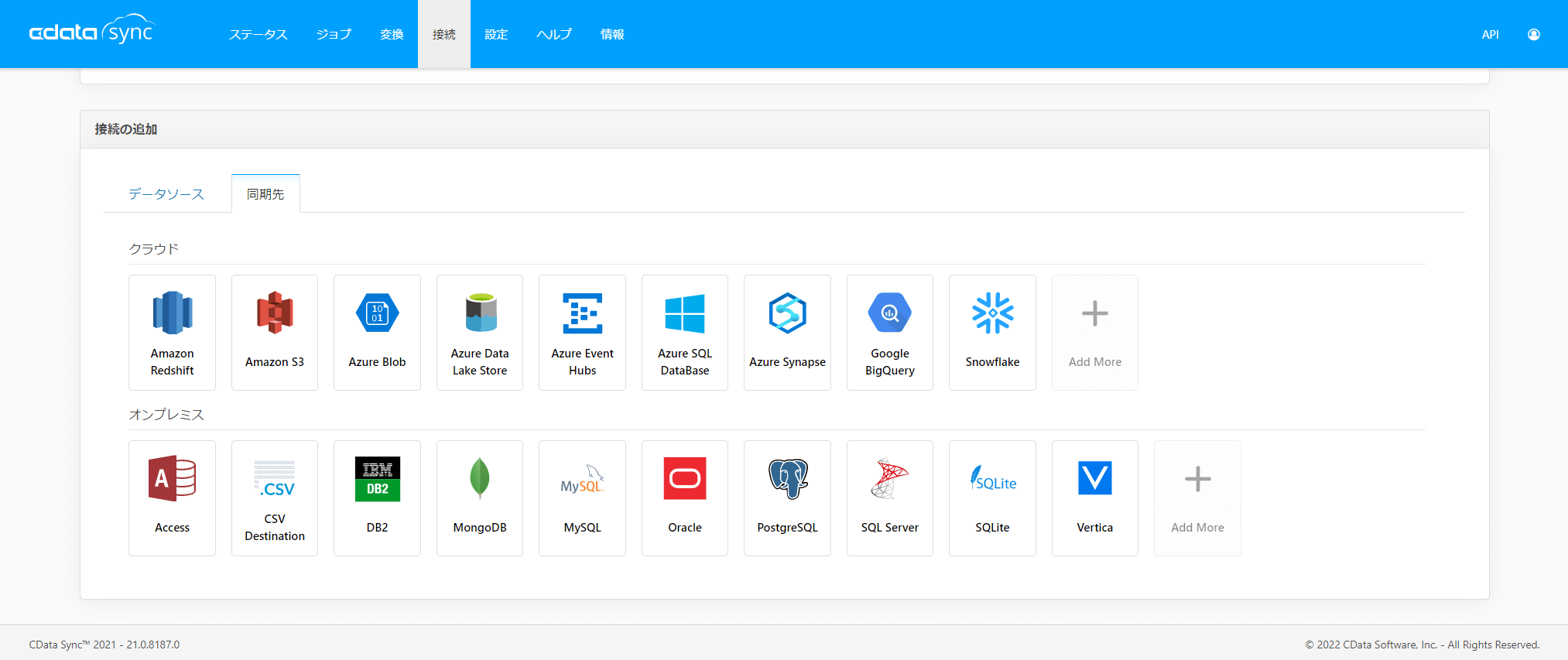The width and height of the screenshot is (1568, 660).
Task: Select the Snowflake connector icon
Action: 992,333
